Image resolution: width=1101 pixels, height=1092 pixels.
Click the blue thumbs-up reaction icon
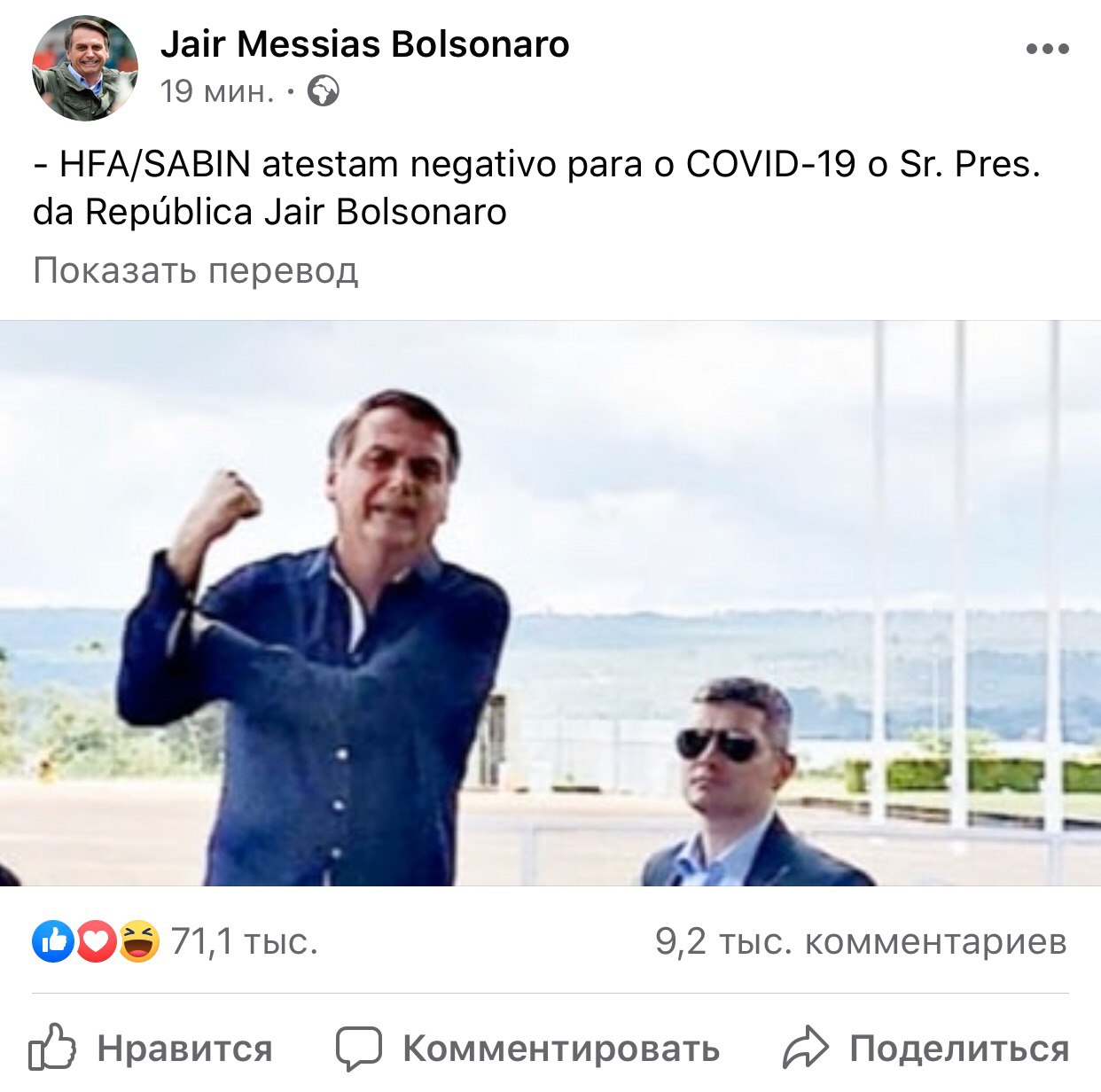pyautogui.click(x=52, y=941)
